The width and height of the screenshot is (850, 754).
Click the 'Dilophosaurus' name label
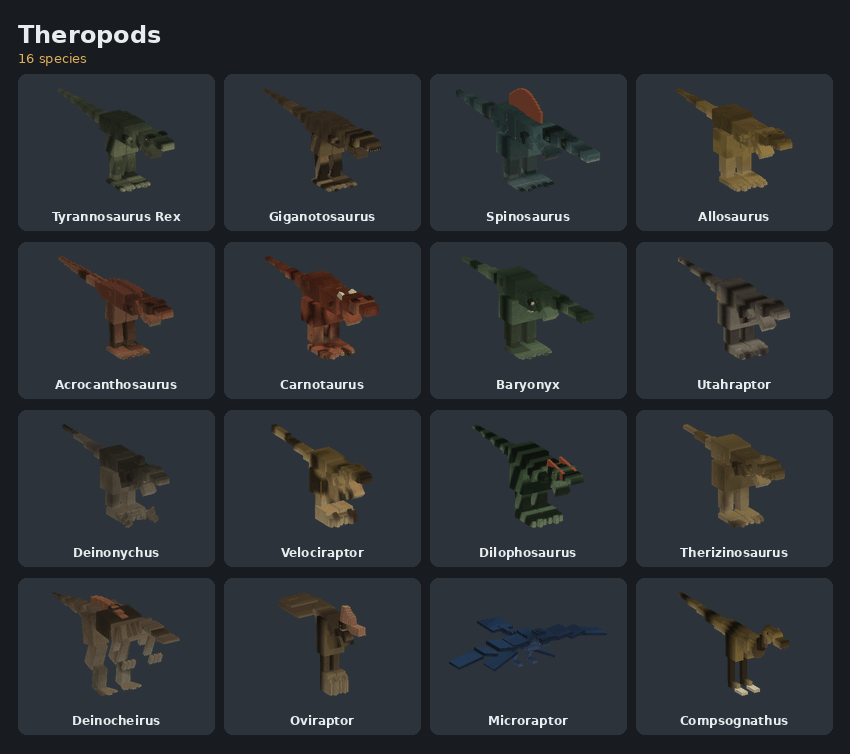[x=527, y=553]
